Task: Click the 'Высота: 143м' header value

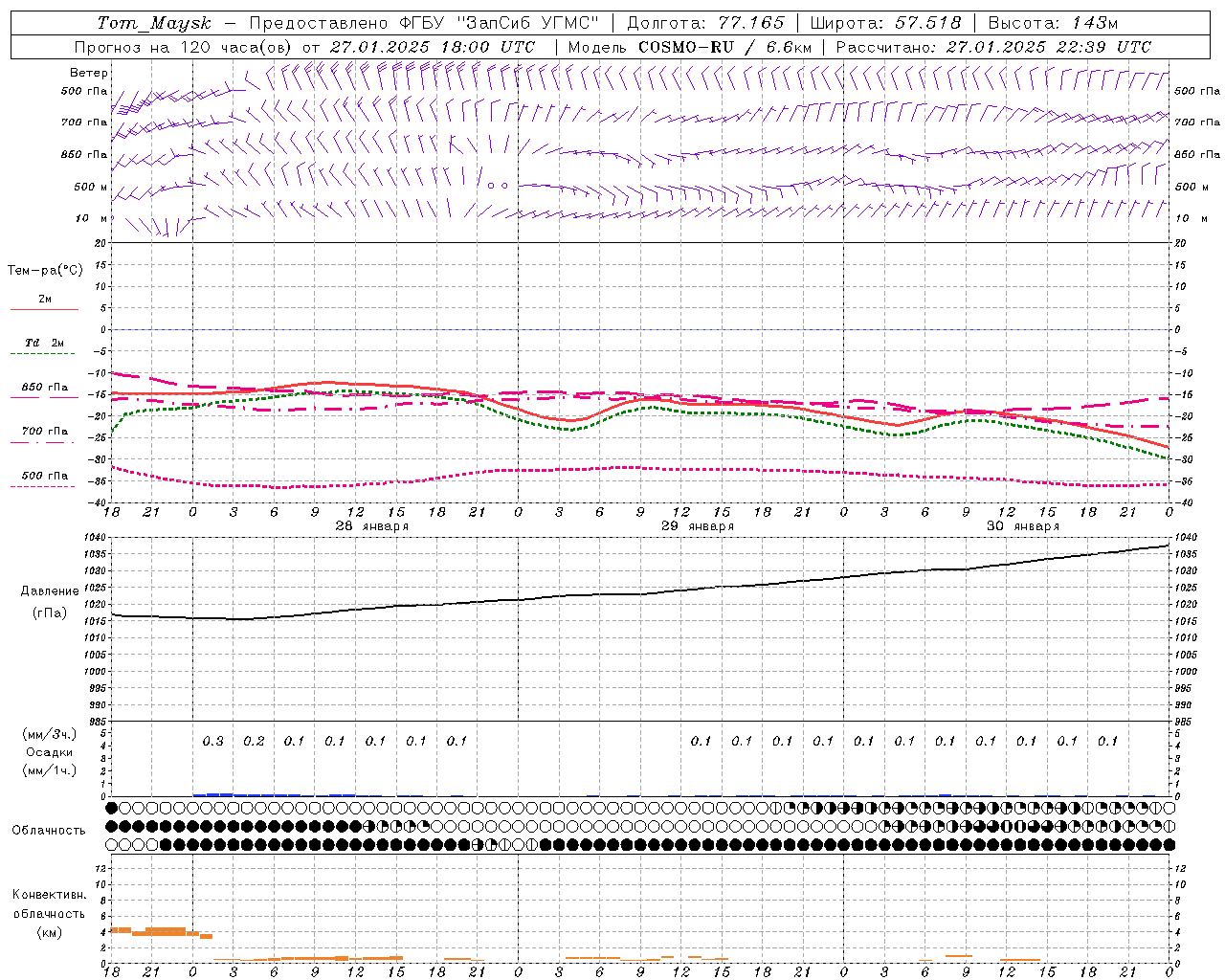Action: coord(1053,23)
